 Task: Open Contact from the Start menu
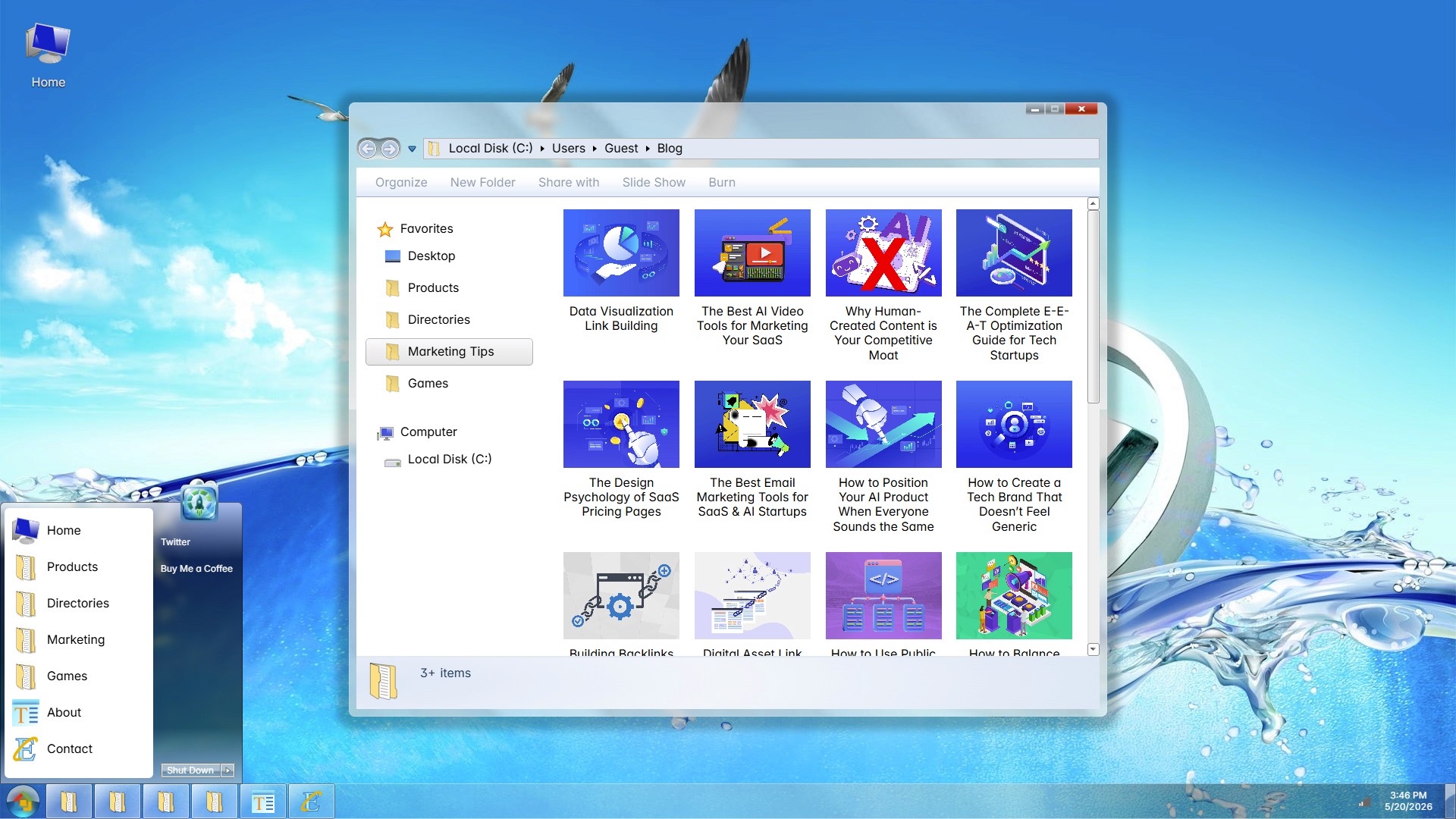pos(79,749)
